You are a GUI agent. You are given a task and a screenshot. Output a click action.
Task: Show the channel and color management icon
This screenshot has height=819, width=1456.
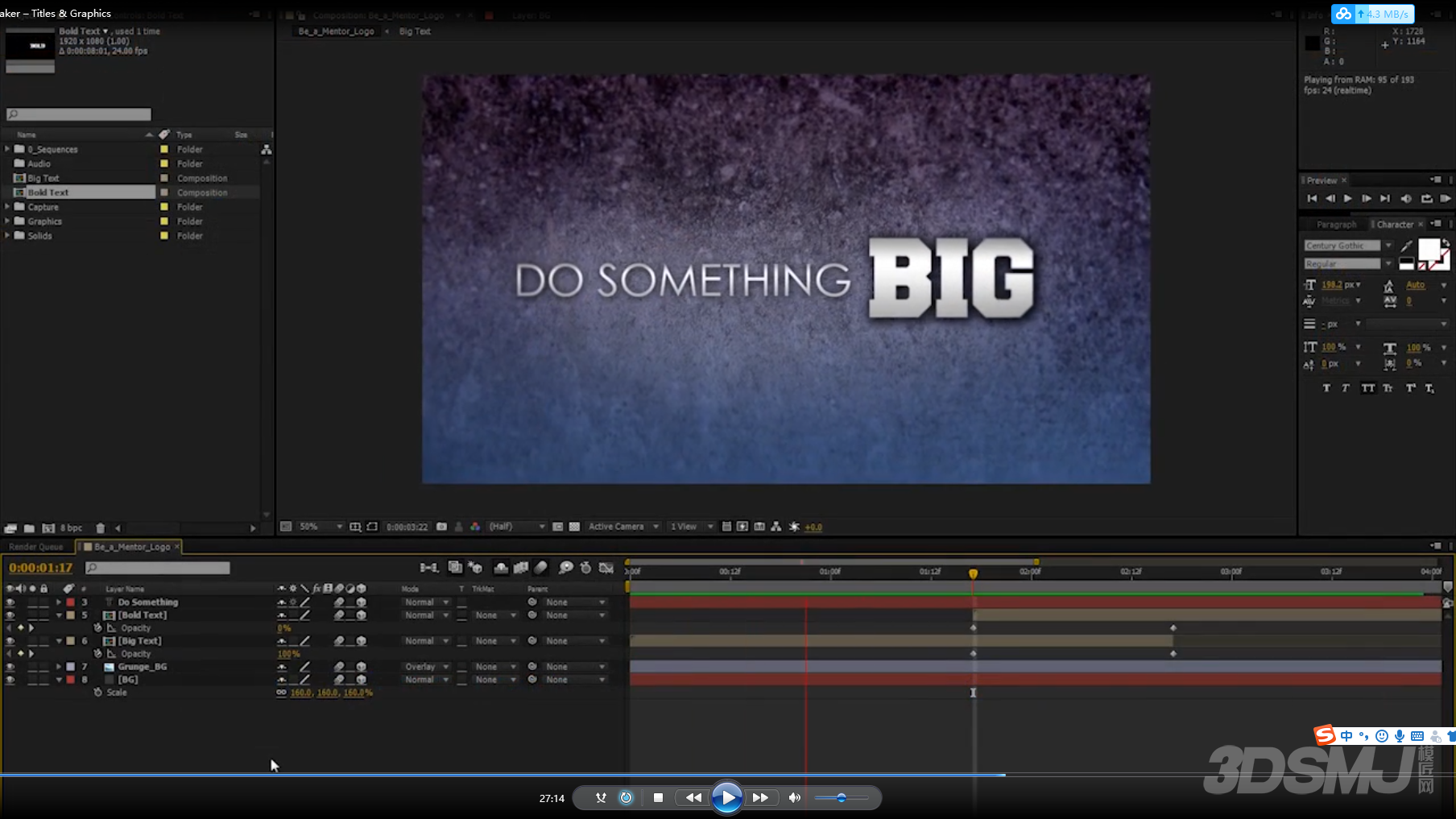click(x=475, y=527)
